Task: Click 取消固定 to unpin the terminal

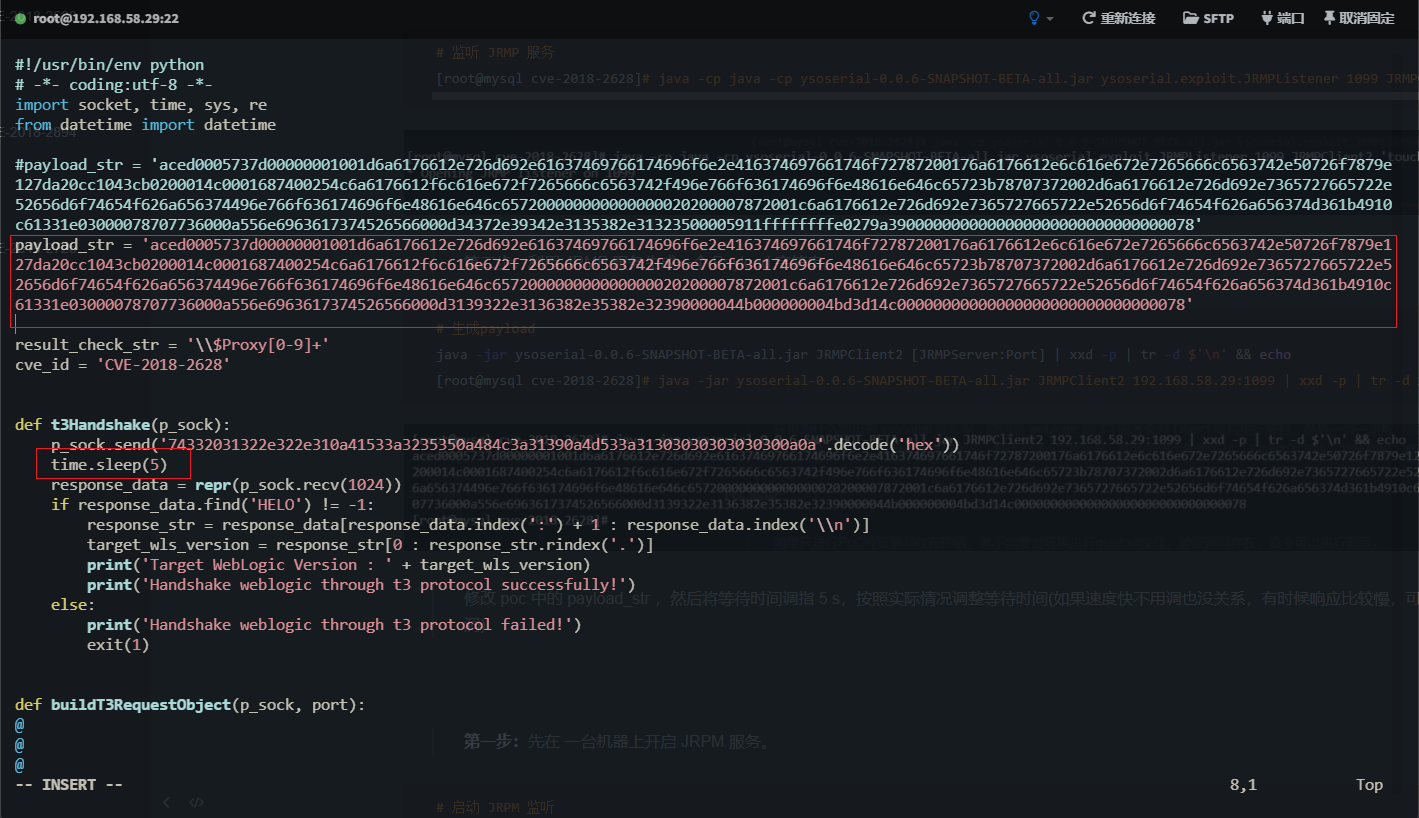Action: (x=1359, y=18)
